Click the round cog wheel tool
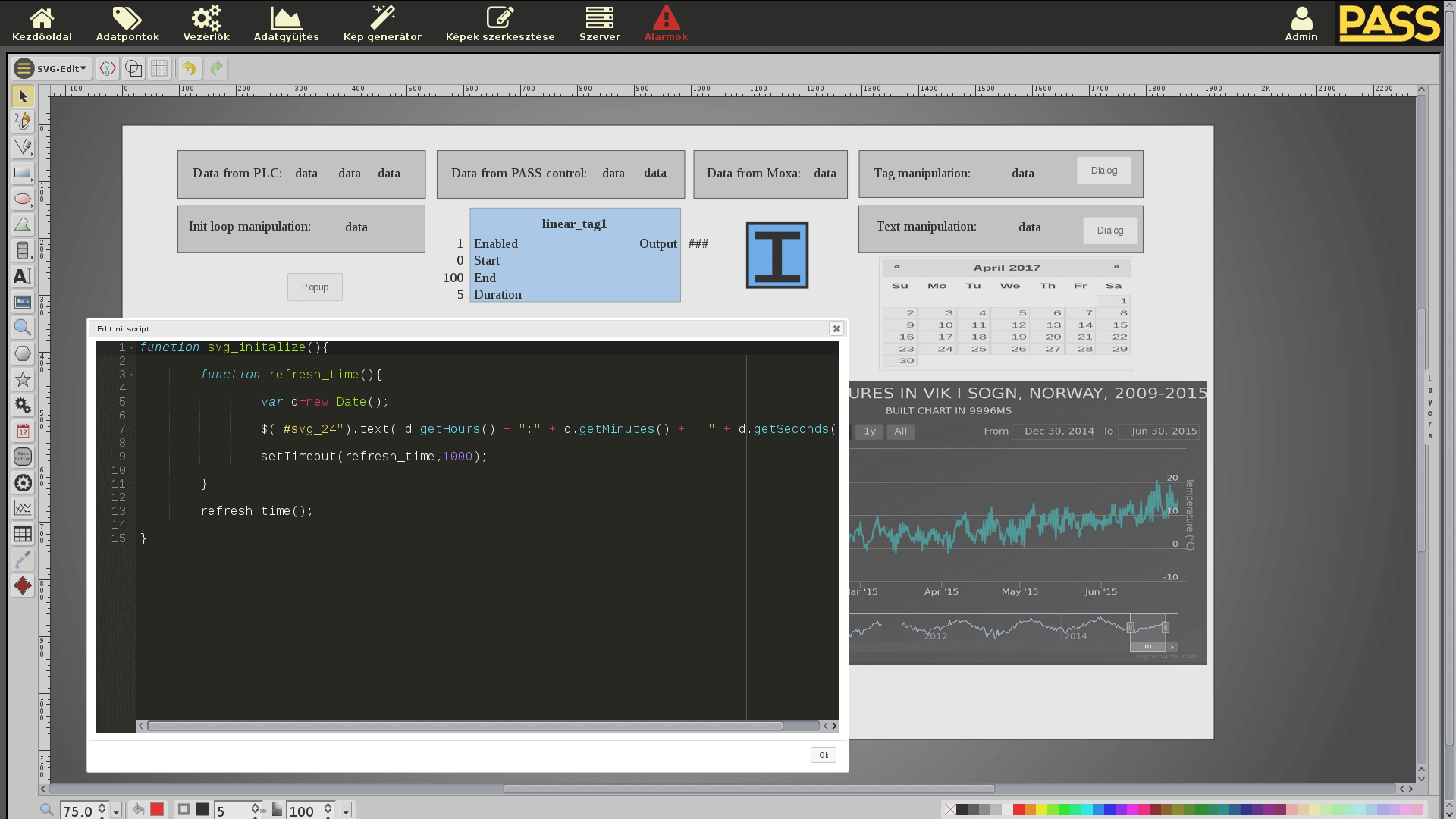1456x819 pixels. [x=23, y=482]
